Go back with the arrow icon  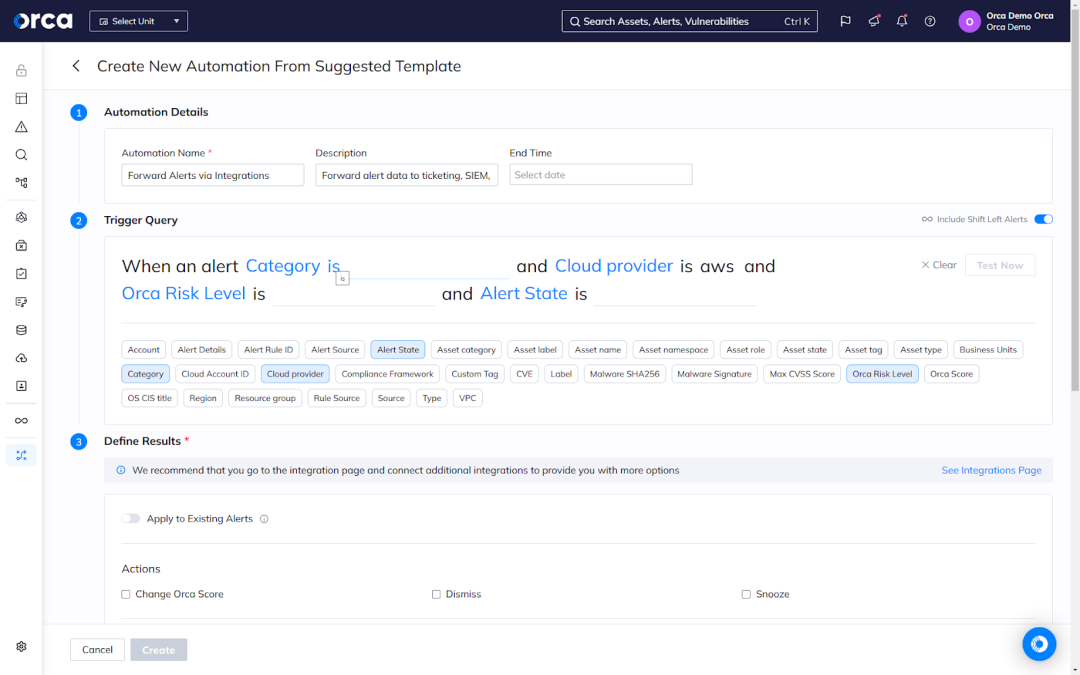click(x=76, y=66)
